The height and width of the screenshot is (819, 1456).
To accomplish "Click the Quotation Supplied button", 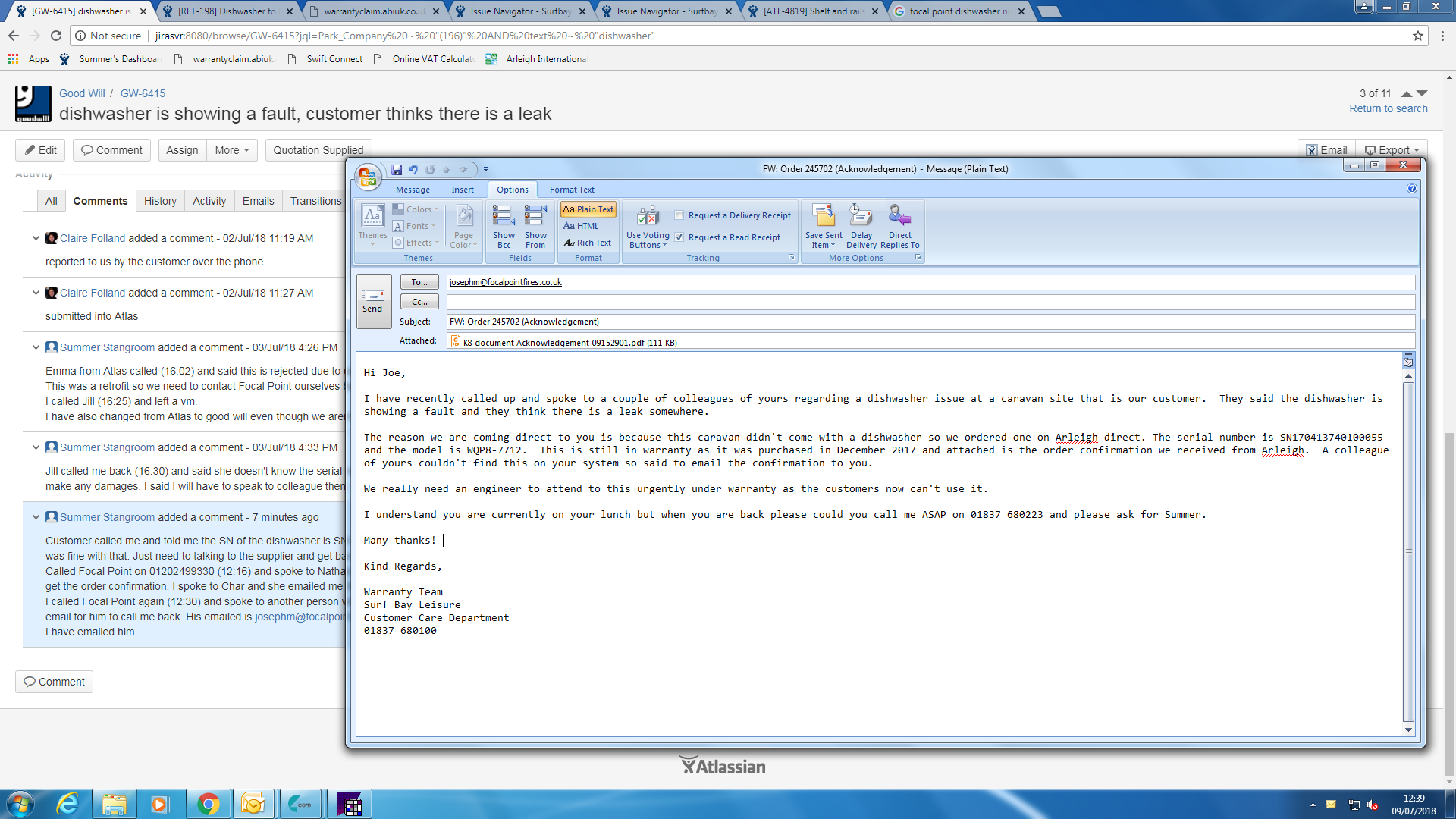I will tap(318, 150).
